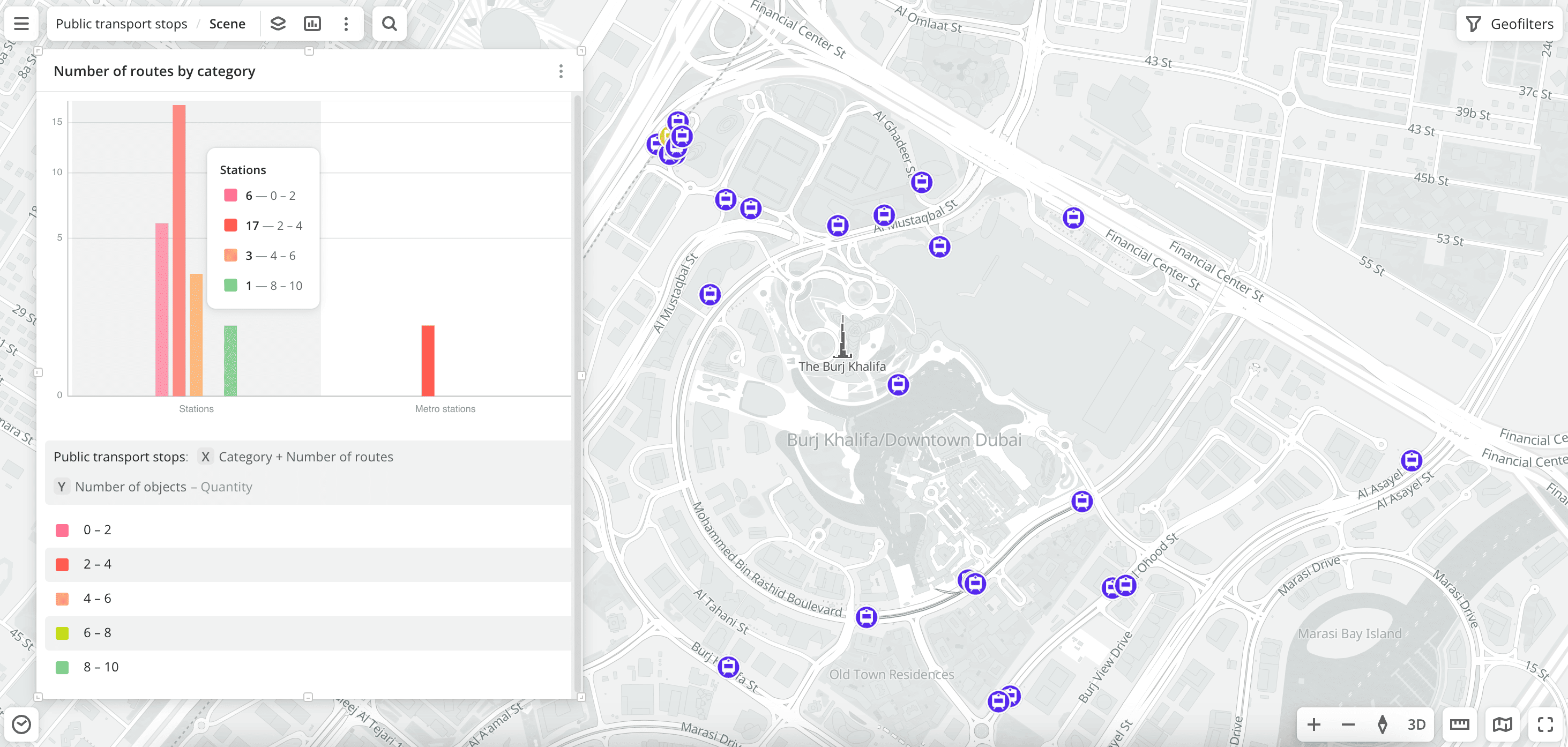The height and width of the screenshot is (747, 1568).
Task: Open the layers panel icon
Action: tap(278, 24)
